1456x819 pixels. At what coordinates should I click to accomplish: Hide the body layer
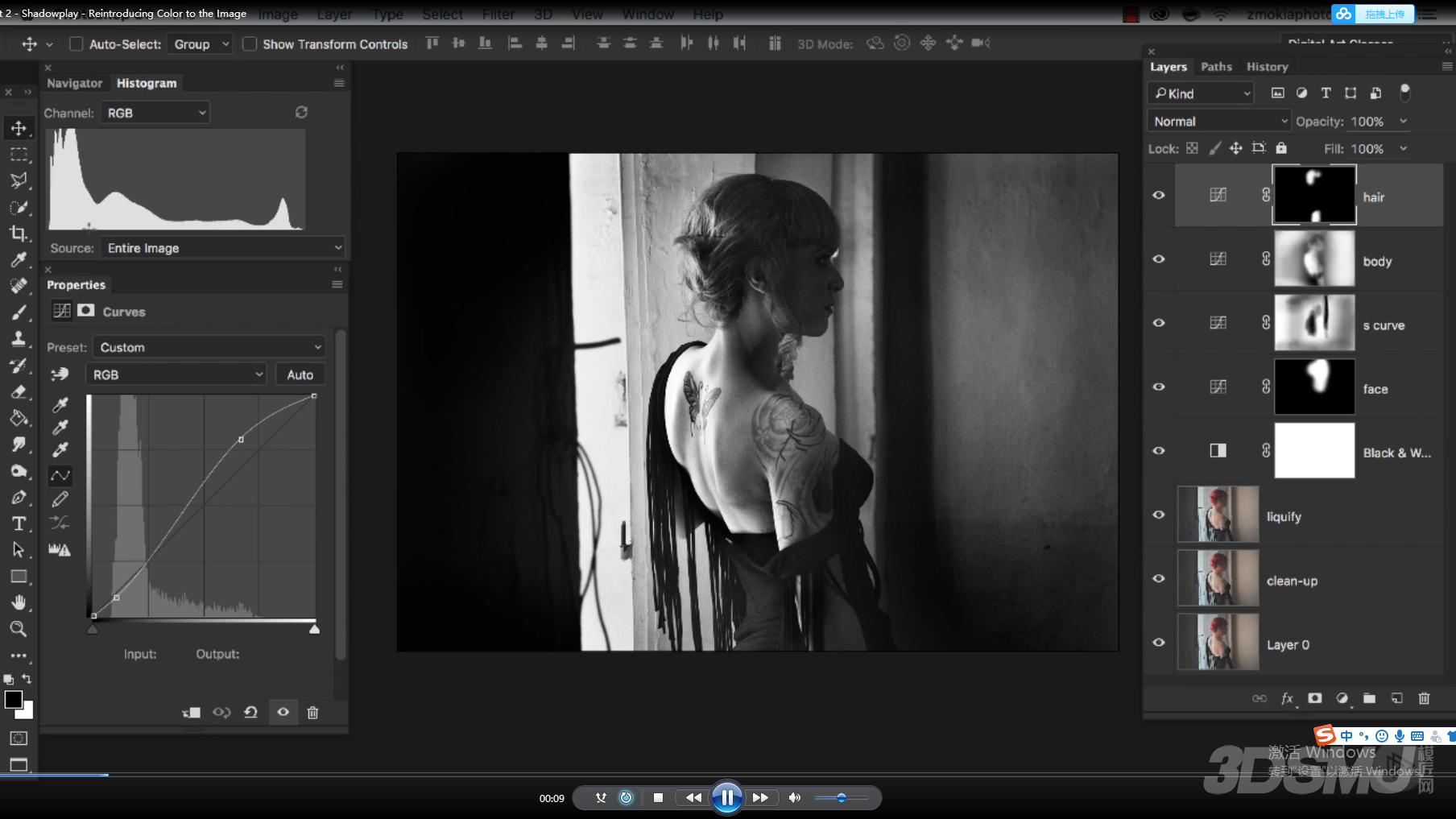click(x=1159, y=259)
